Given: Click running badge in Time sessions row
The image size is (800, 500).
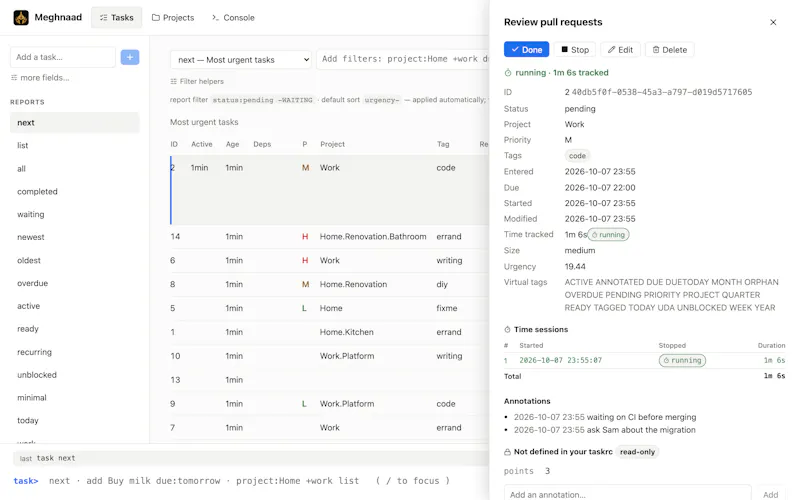Looking at the screenshot, I should coord(682,360).
